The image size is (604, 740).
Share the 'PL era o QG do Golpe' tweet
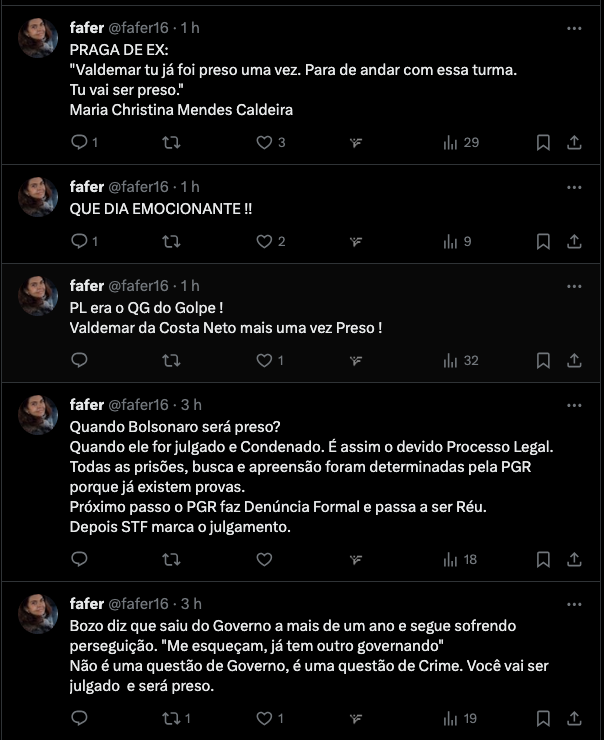tap(575, 361)
